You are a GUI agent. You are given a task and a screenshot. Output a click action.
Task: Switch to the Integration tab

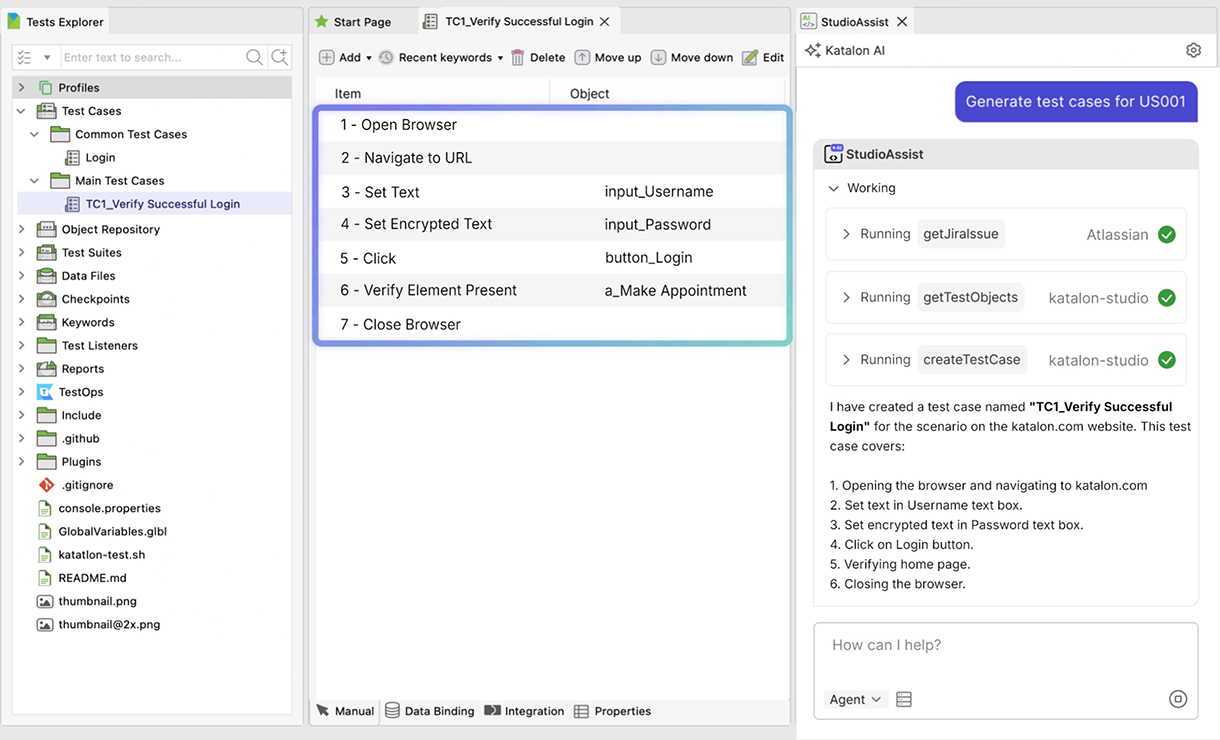pos(525,711)
